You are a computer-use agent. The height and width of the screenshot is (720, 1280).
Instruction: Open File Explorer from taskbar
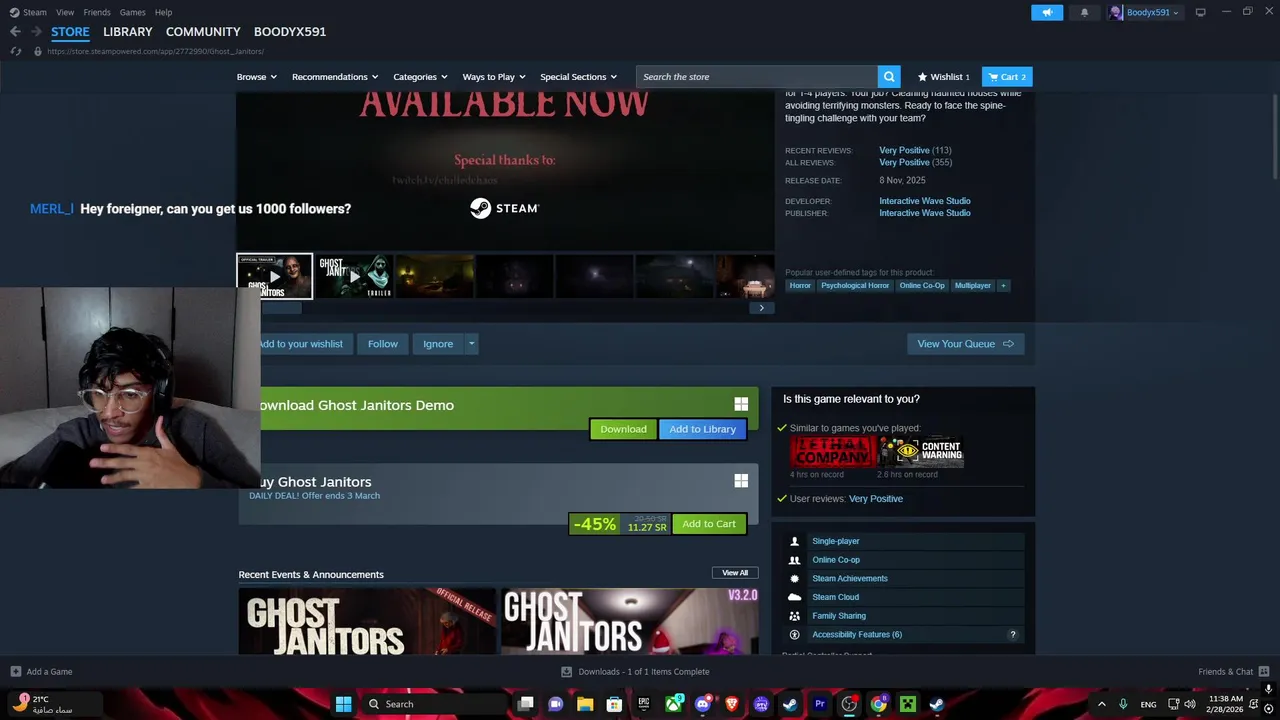coord(585,704)
